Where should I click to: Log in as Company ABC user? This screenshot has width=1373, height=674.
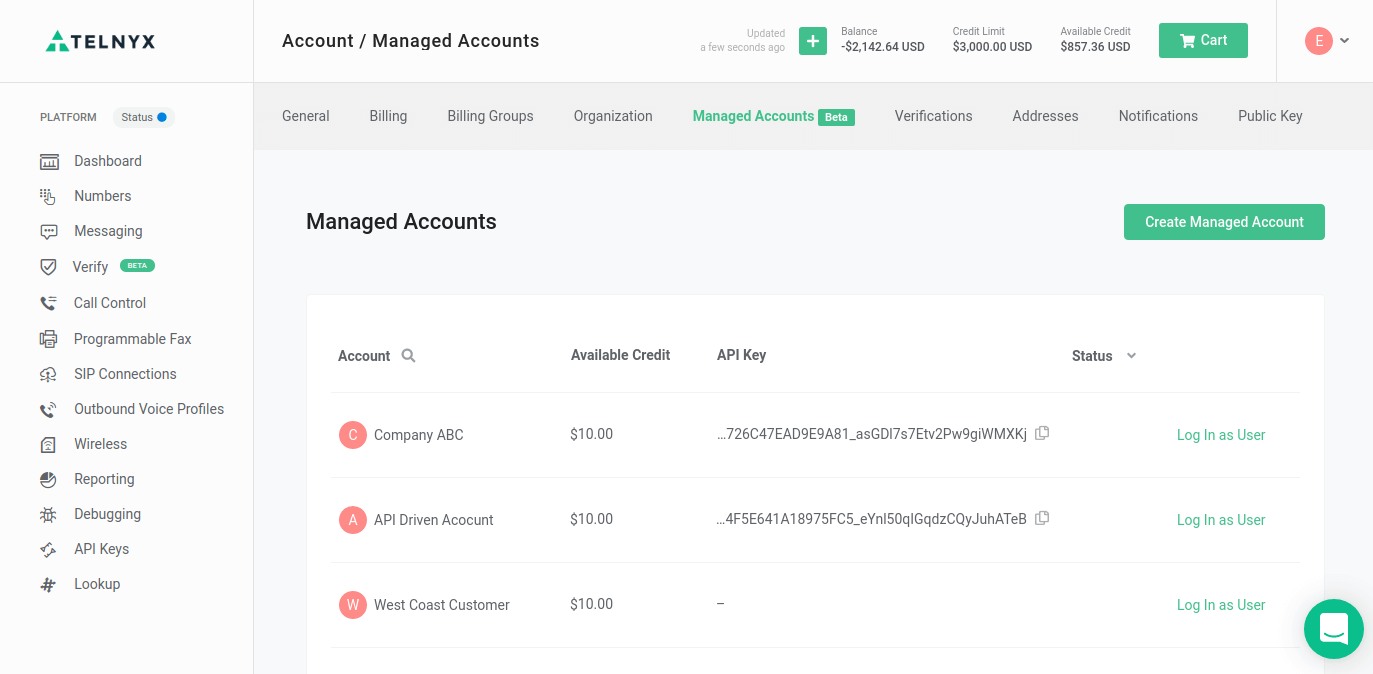1221,435
